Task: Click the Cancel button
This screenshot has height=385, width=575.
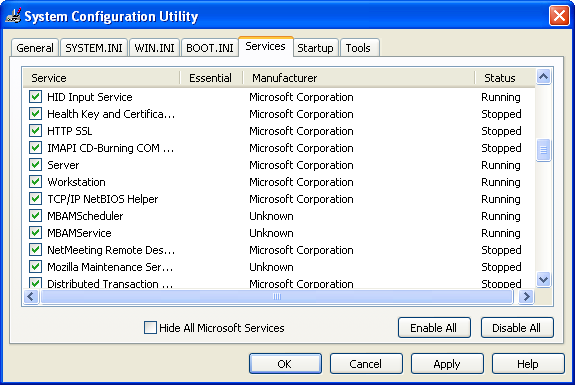Action: [x=366, y=364]
